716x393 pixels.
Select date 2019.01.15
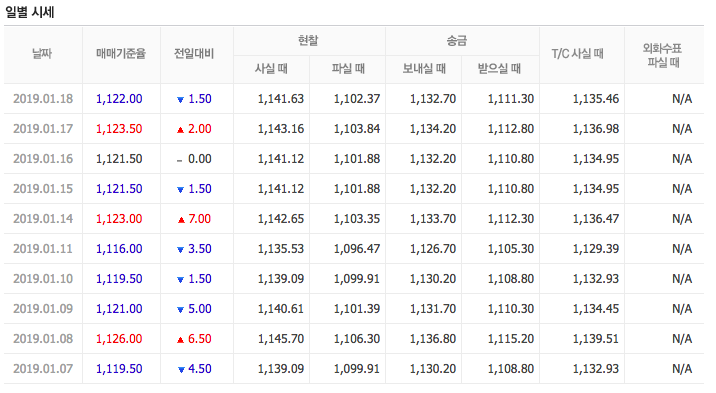click(x=43, y=189)
